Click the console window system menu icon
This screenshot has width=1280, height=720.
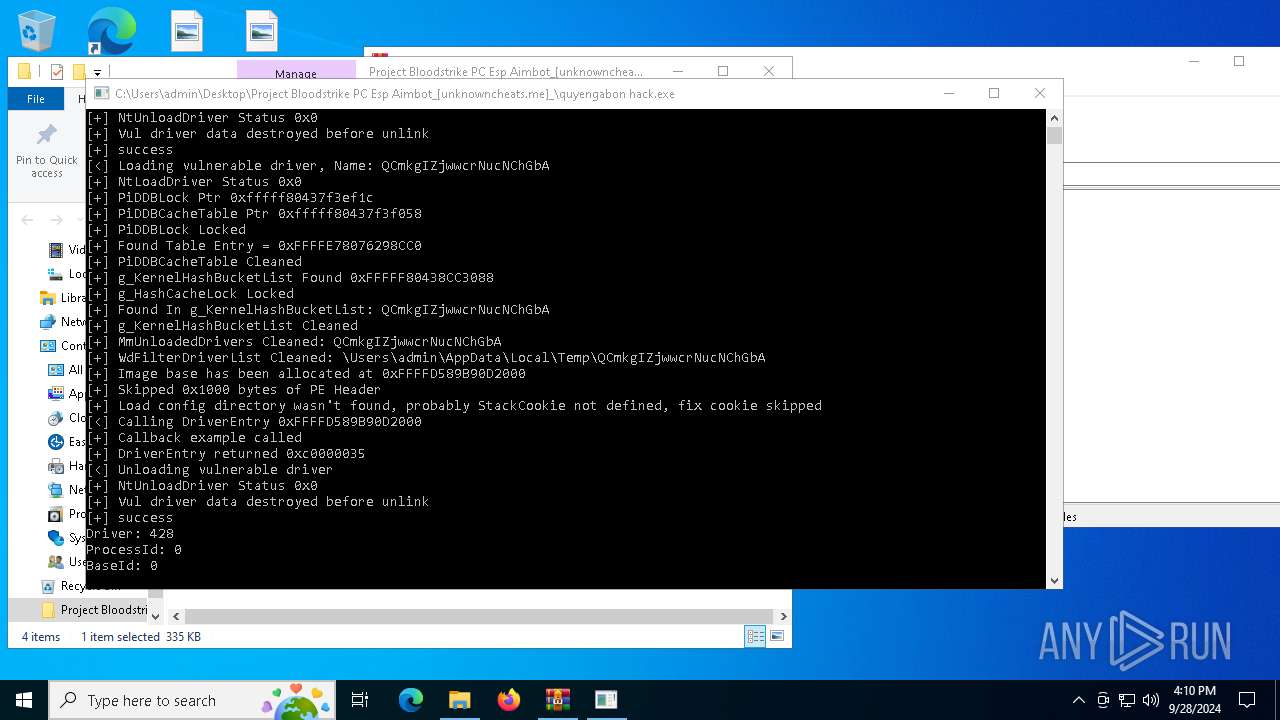[102, 93]
